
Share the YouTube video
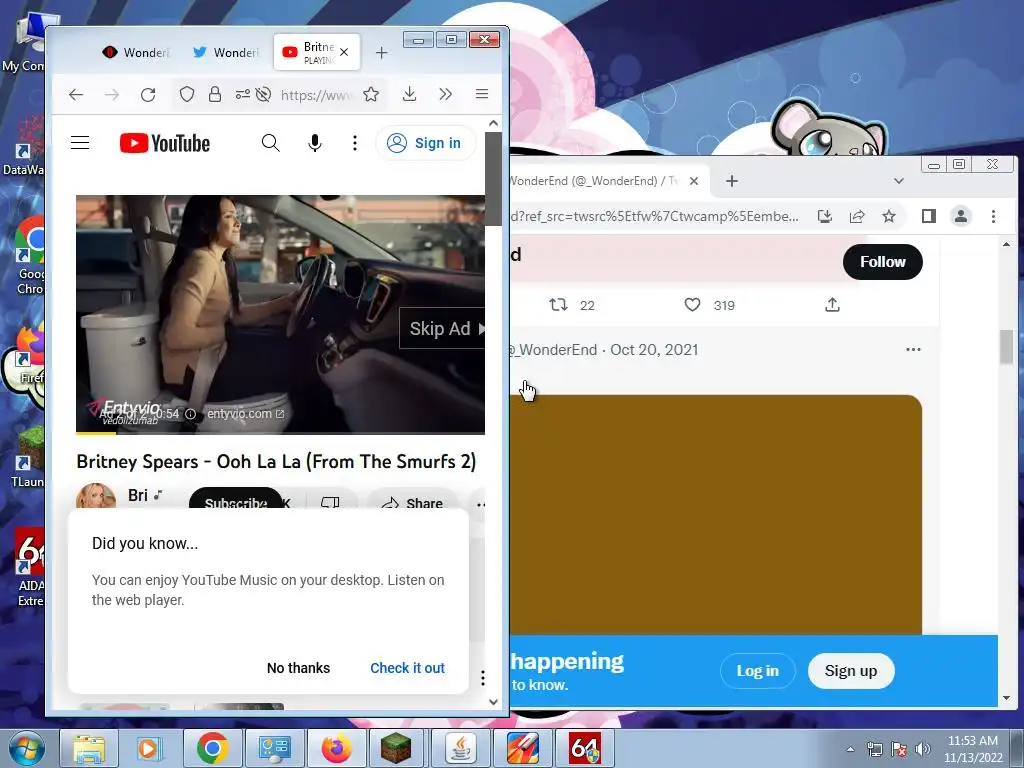tap(413, 502)
